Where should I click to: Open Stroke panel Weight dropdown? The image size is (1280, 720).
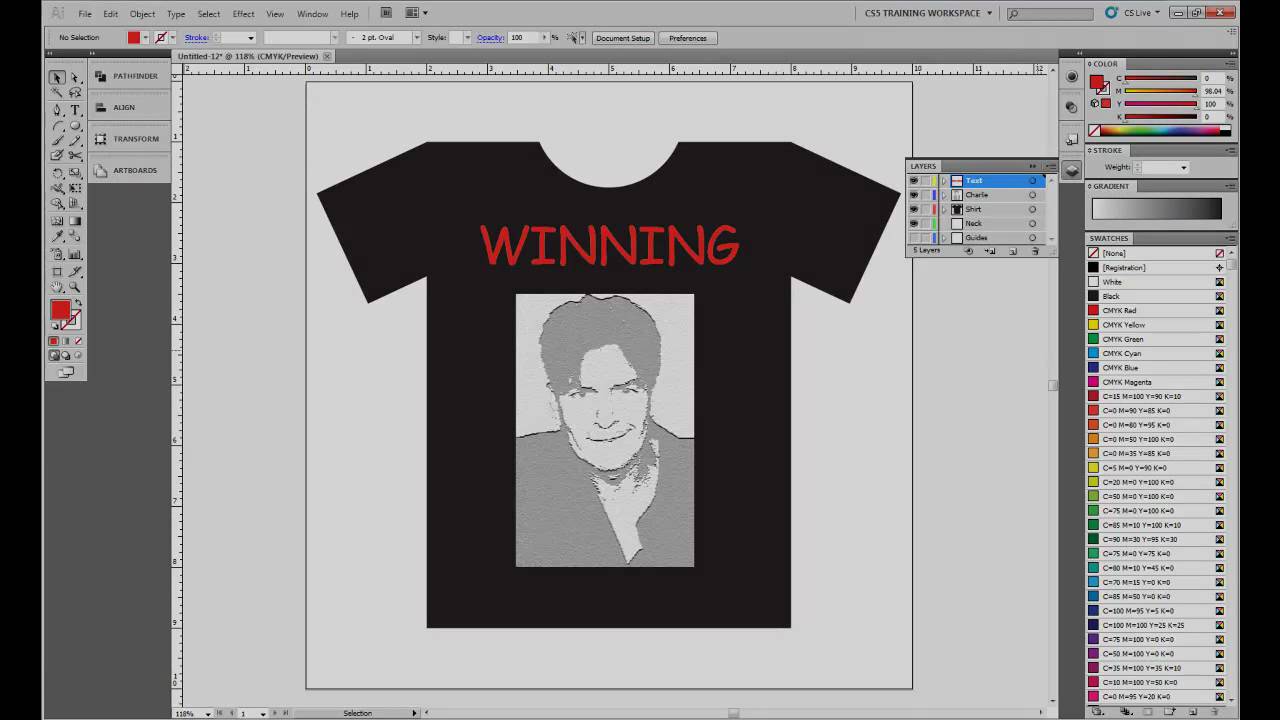click(x=1183, y=167)
